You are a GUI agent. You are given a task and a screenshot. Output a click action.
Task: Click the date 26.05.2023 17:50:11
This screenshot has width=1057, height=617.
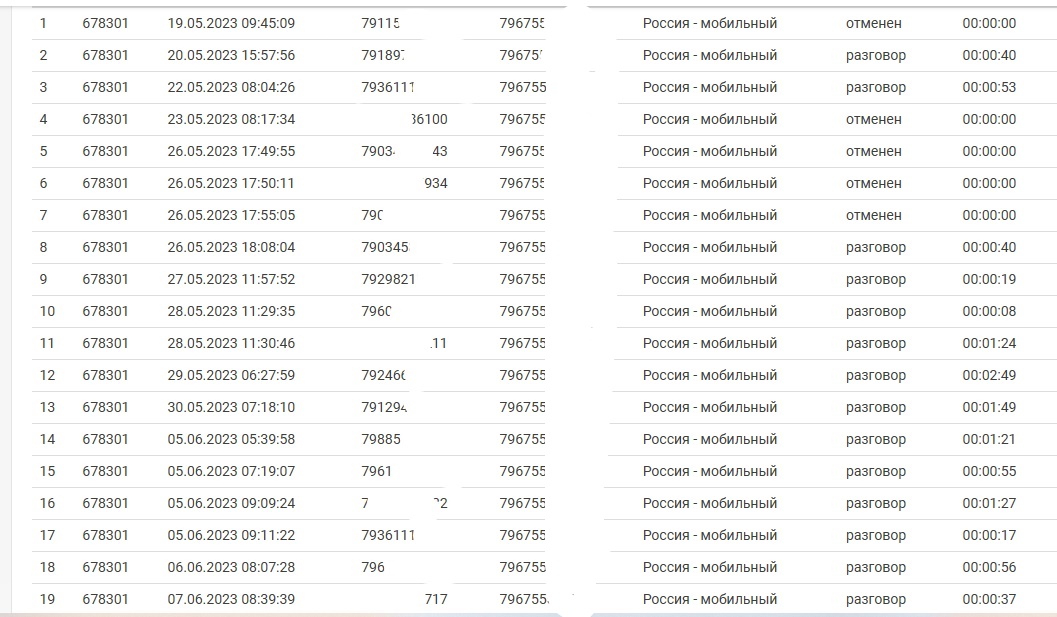click(x=231, y=183)
